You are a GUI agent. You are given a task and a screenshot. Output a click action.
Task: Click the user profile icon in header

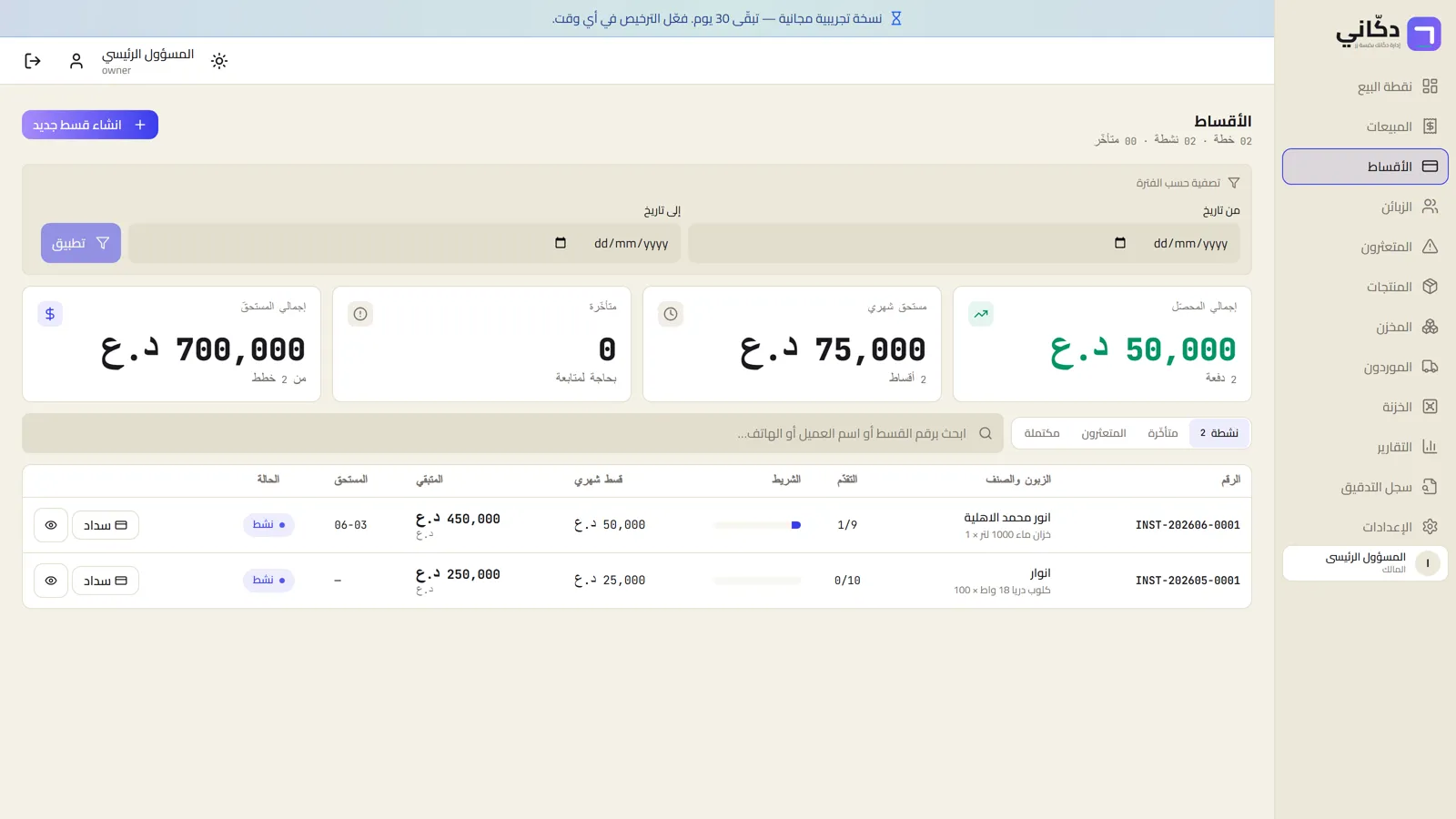click(76, 61)
